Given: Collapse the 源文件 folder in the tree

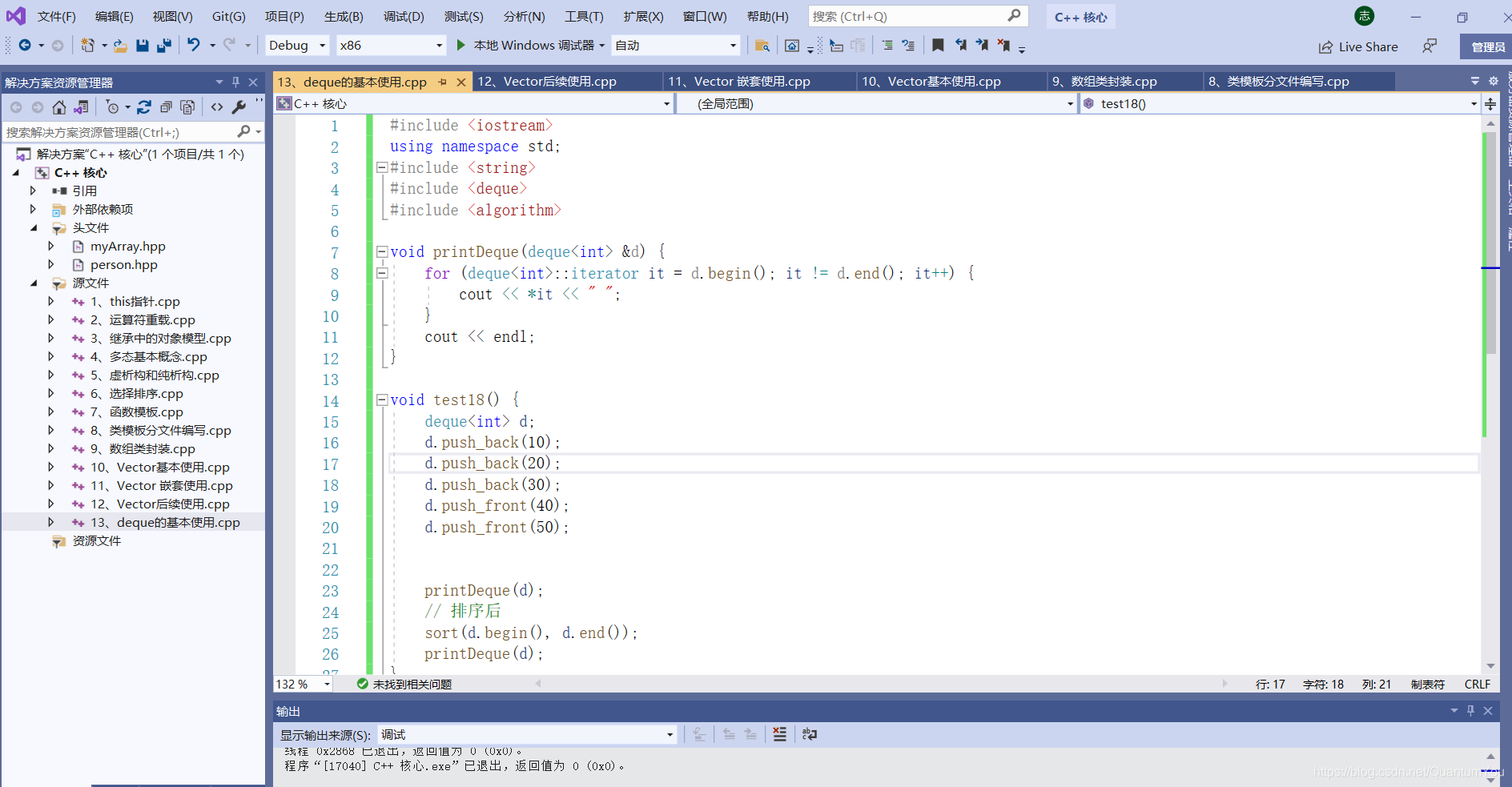Looking at the screenshot, I should (34, 283).
